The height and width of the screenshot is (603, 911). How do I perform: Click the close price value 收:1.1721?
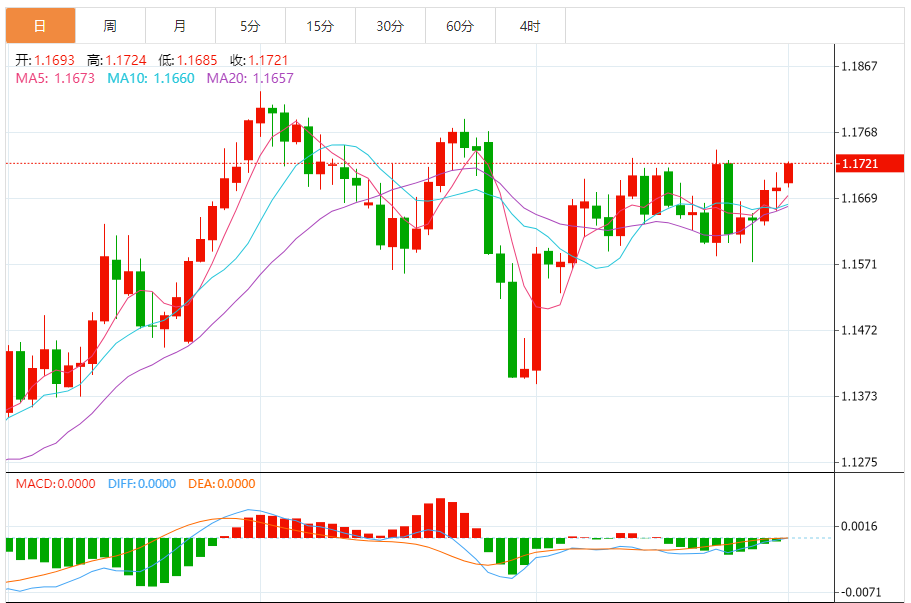259,60
